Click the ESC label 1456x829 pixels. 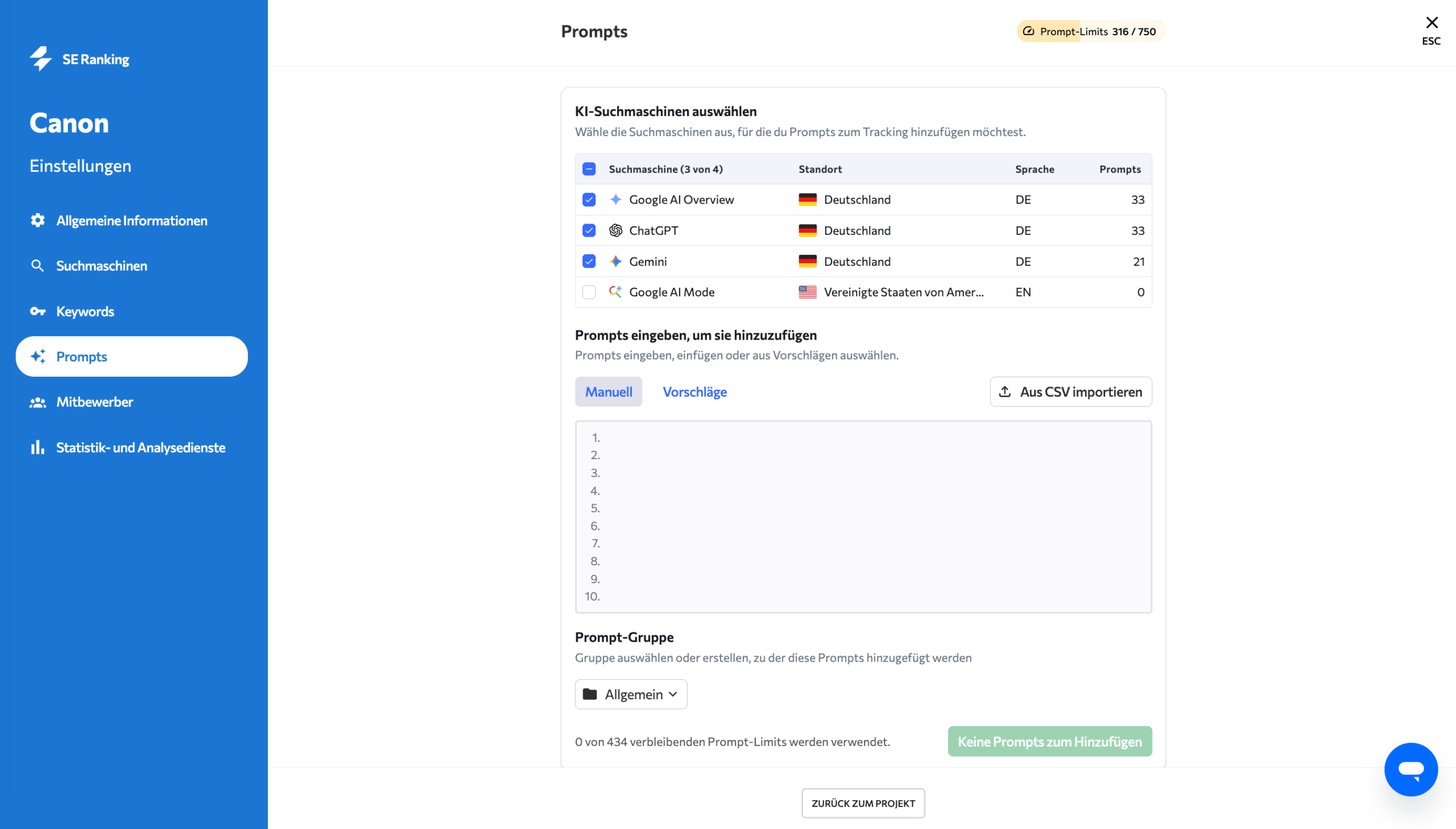tap(1432, 41)
